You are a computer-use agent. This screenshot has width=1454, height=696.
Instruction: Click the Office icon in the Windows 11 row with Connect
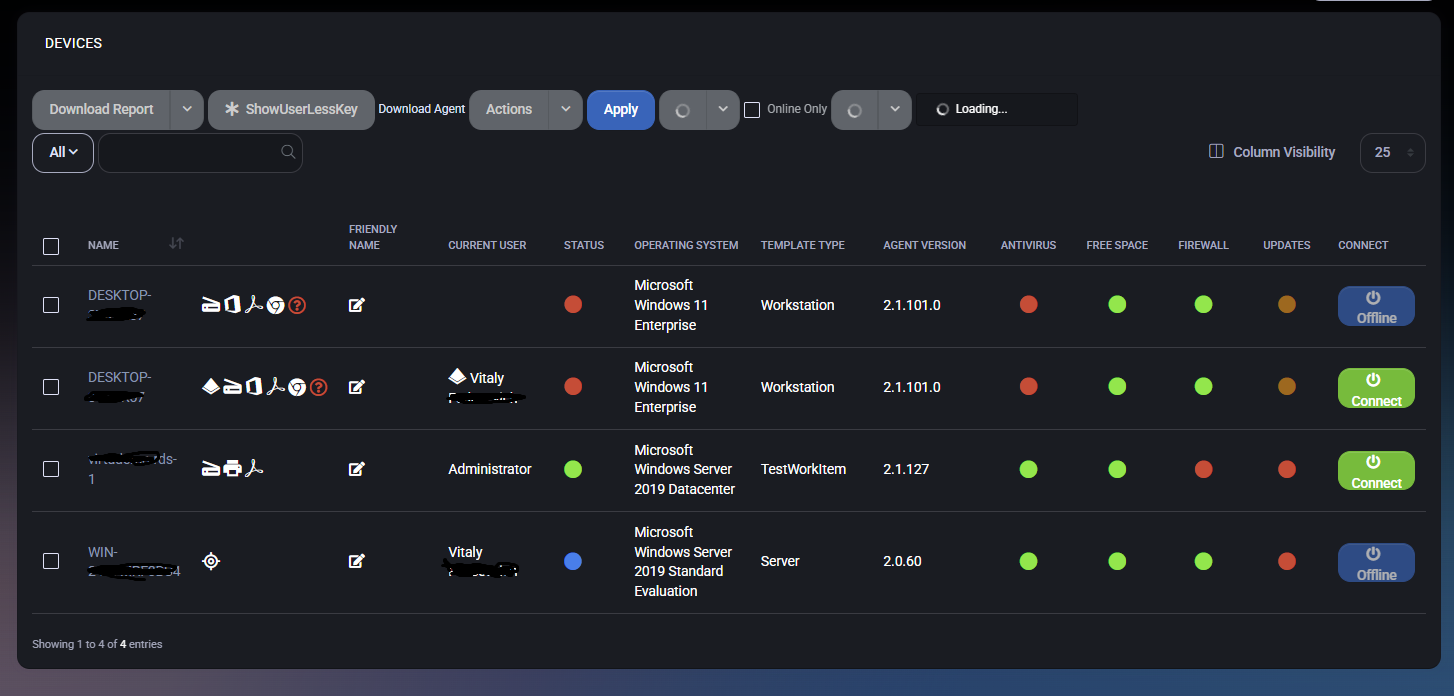254,387
